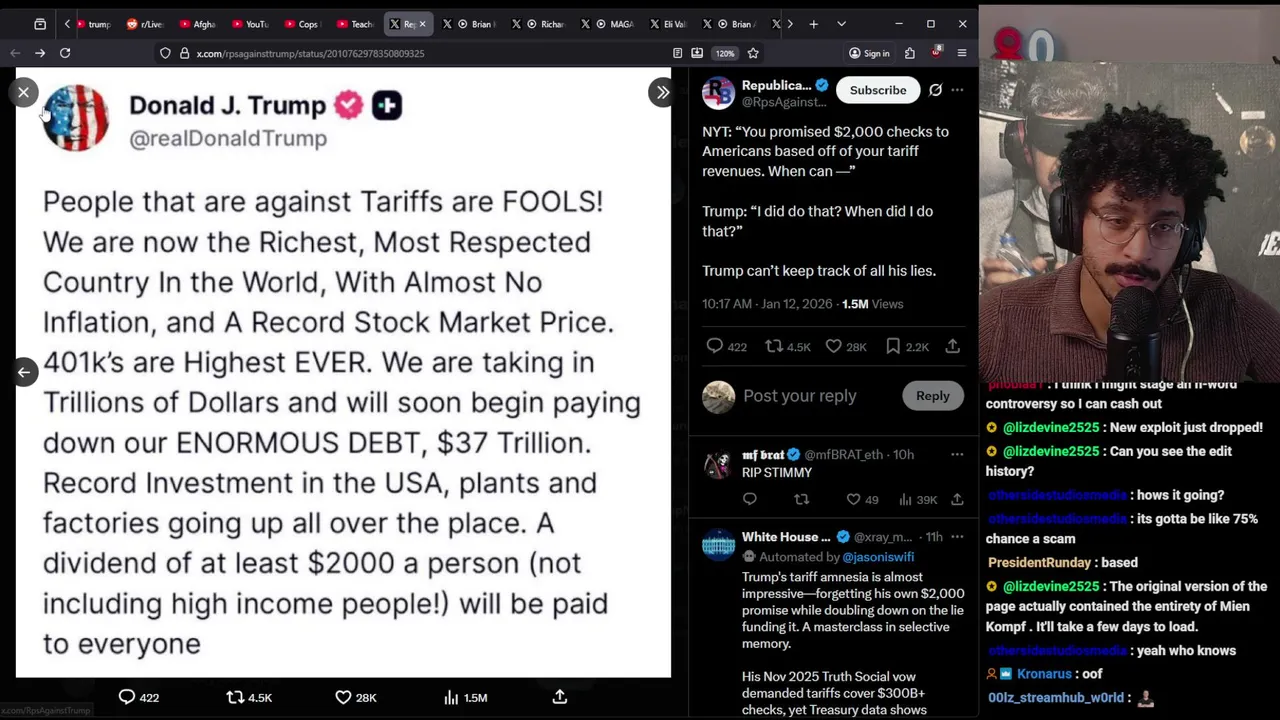Click the reply comment icon under the image
This screenshot has height=720, width=1280.
coord(127,697)
